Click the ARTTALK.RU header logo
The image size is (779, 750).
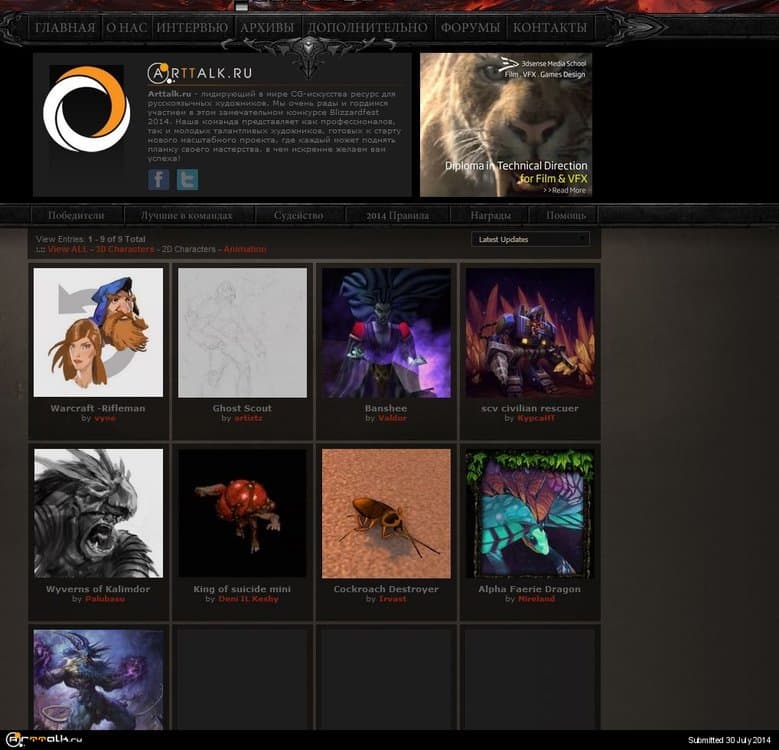pyautogui.click(x=200, y=73)
